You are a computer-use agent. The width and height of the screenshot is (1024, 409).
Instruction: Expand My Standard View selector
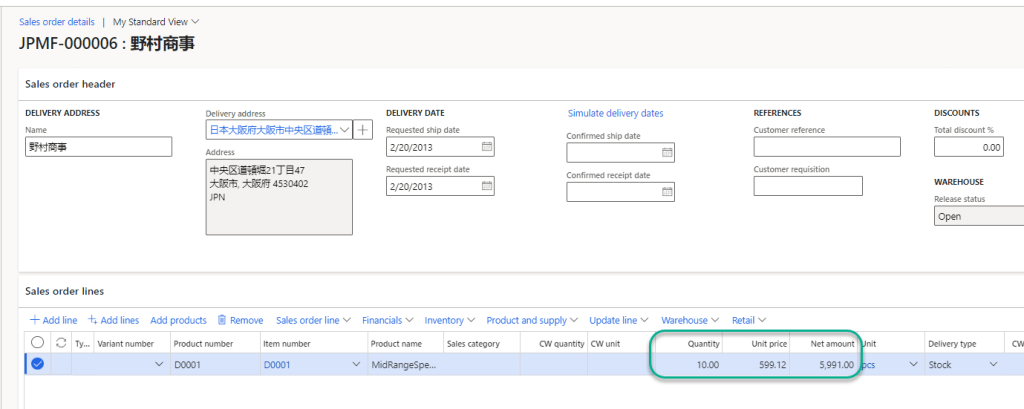point(156,21)
